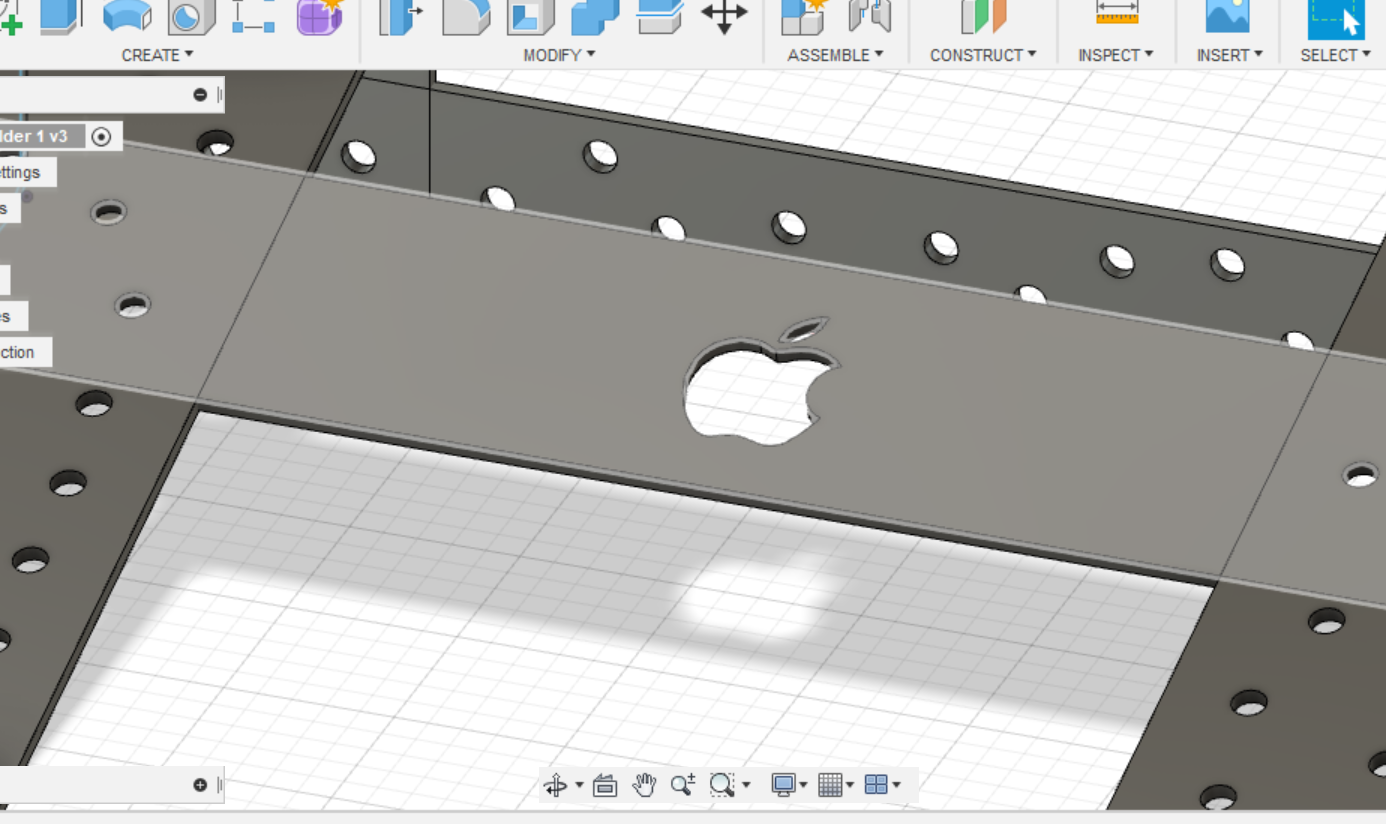Open the CREATE dropdown menu
The width and height of the screenshot is (1386, 824).
pyautogui.click(x=157, y=55)
